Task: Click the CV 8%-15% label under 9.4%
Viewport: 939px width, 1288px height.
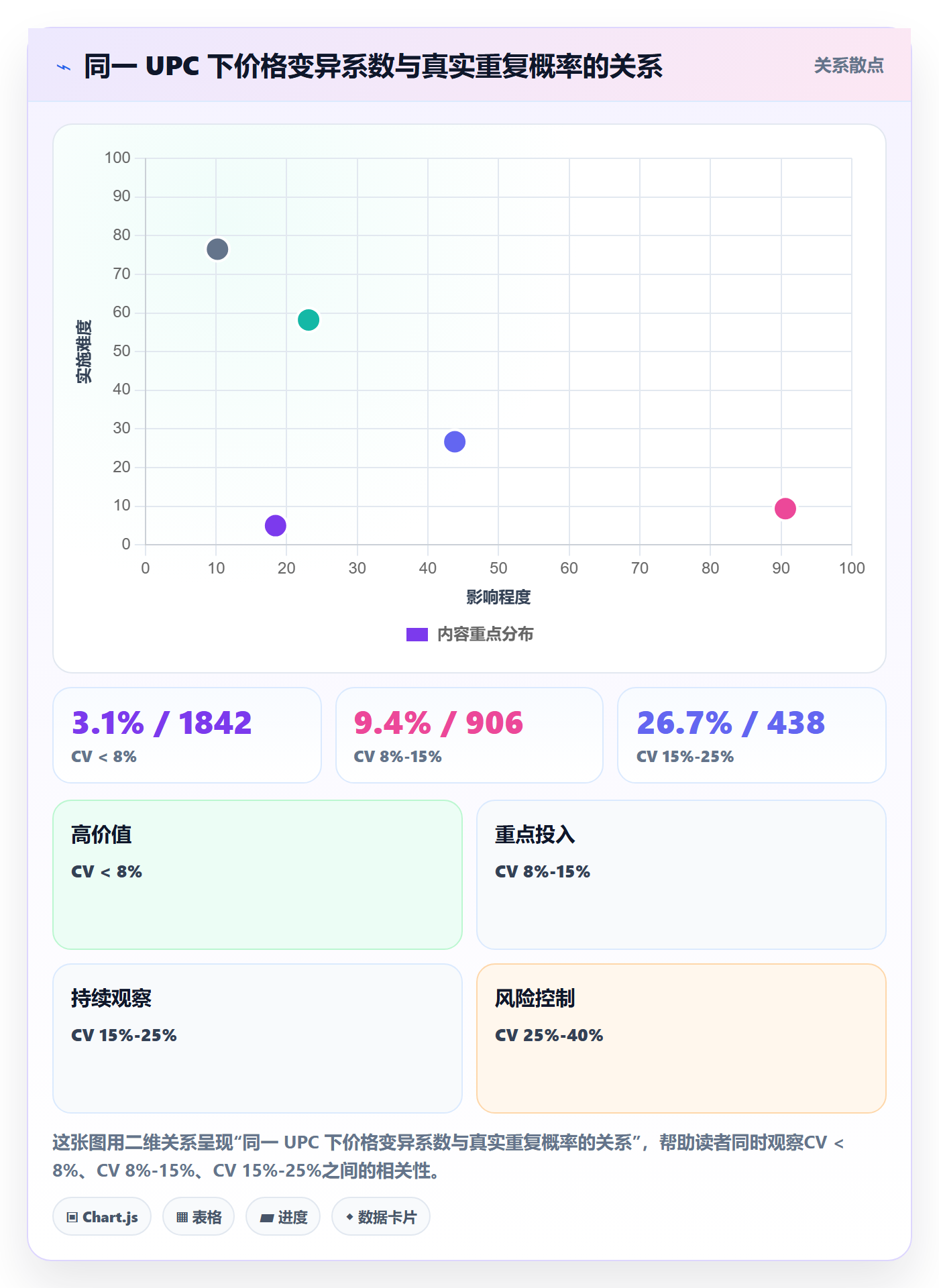Action: coord(398,757)
